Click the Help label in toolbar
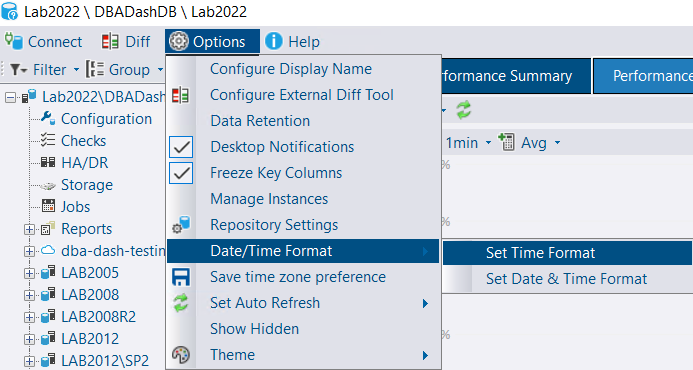693x370 pixels. click(304, 42)
